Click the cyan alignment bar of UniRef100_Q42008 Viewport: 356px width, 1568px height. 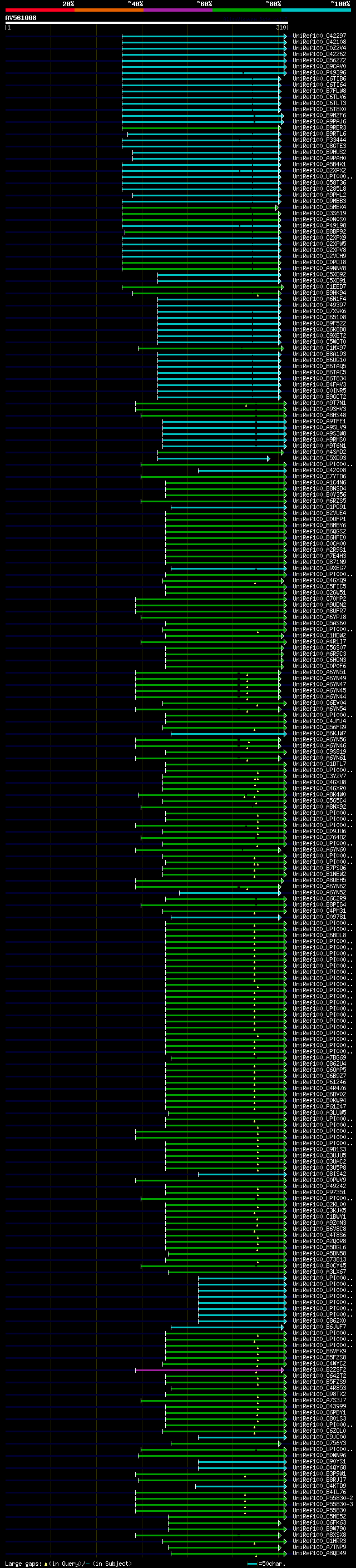pyautogui.click(x=242, y=471)
